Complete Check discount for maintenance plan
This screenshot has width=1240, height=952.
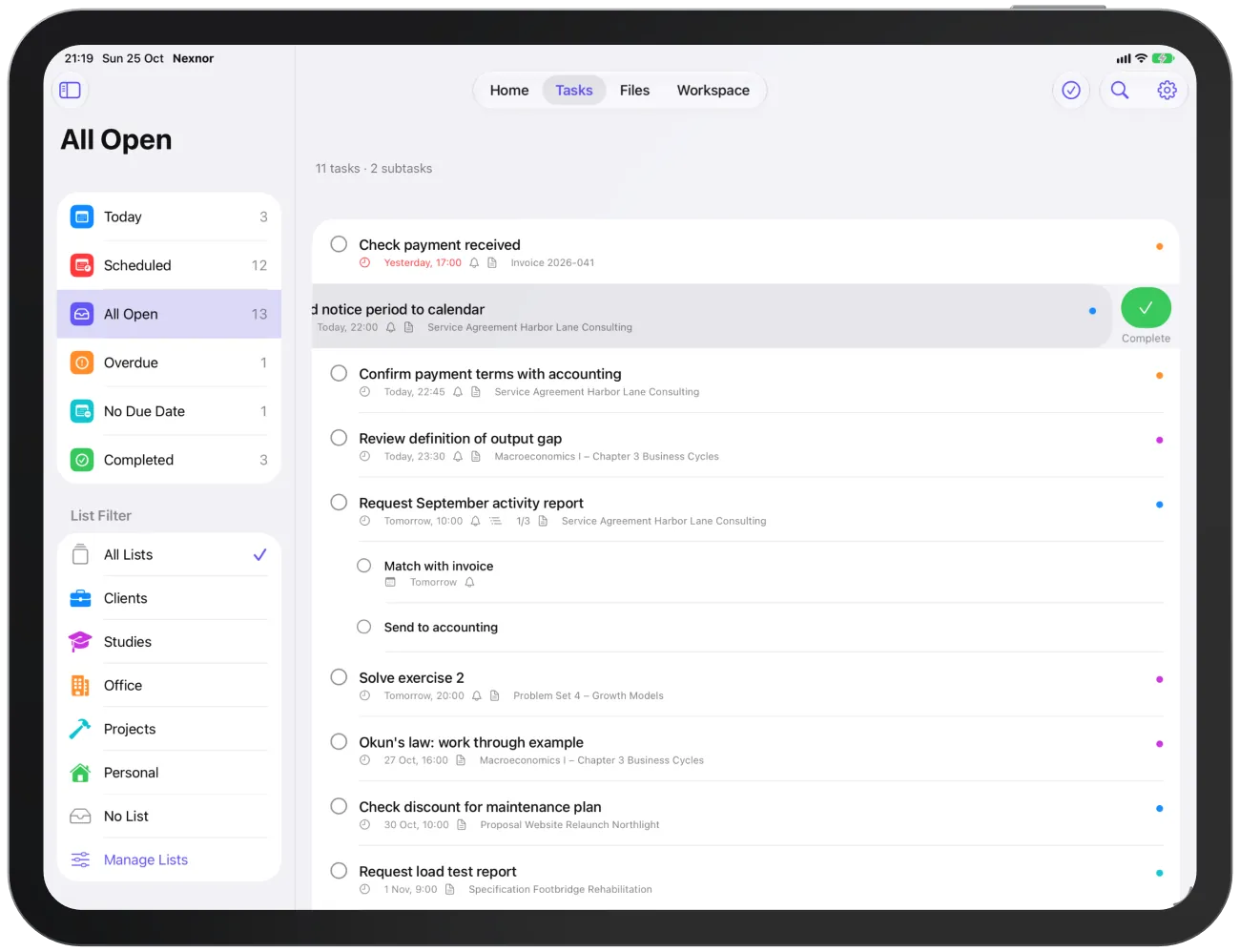(339, 806)
